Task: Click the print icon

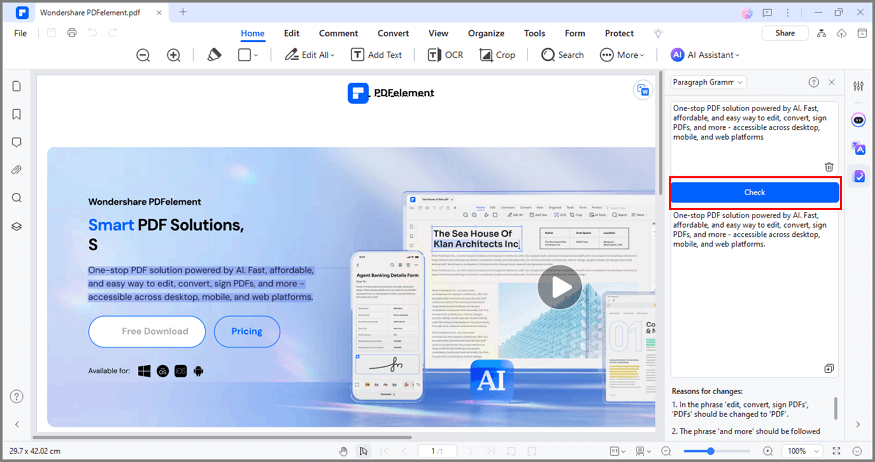Action: pyautogui.click(x=71, y=33)
